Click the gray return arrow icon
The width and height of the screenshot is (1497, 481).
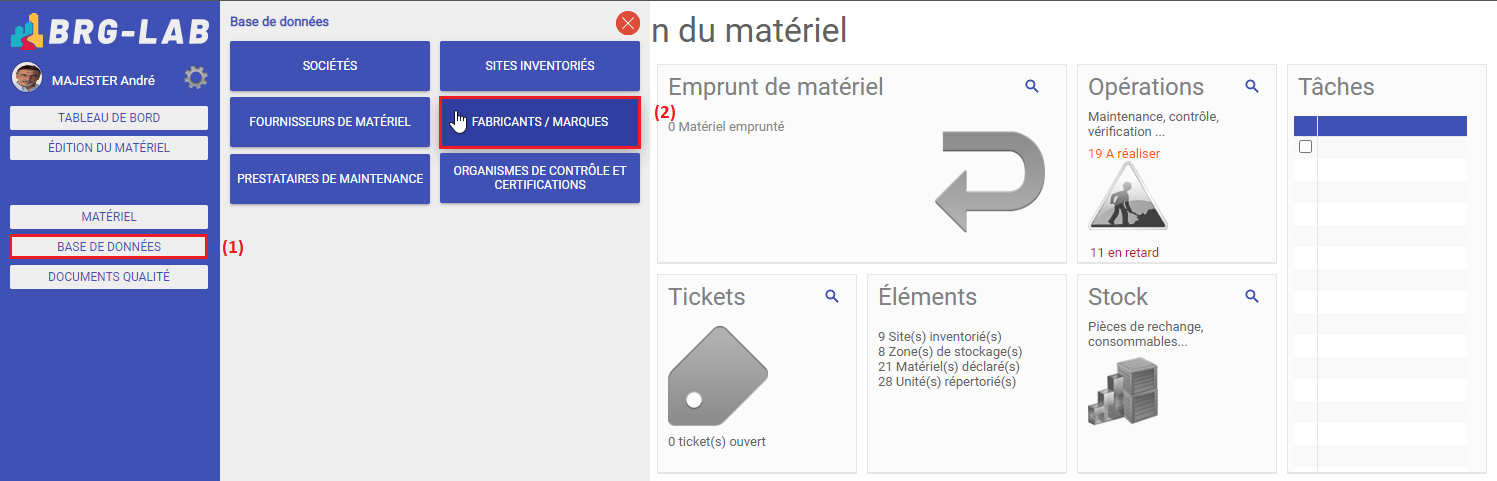pyautogui.click(x=993, y=182)
